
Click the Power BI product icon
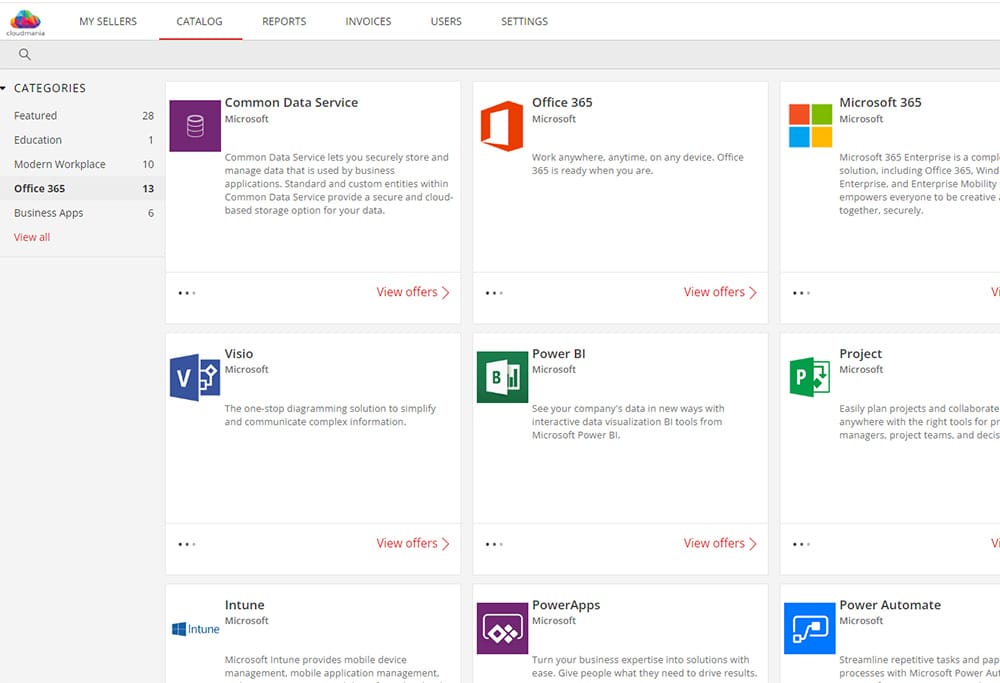(502, 377)
